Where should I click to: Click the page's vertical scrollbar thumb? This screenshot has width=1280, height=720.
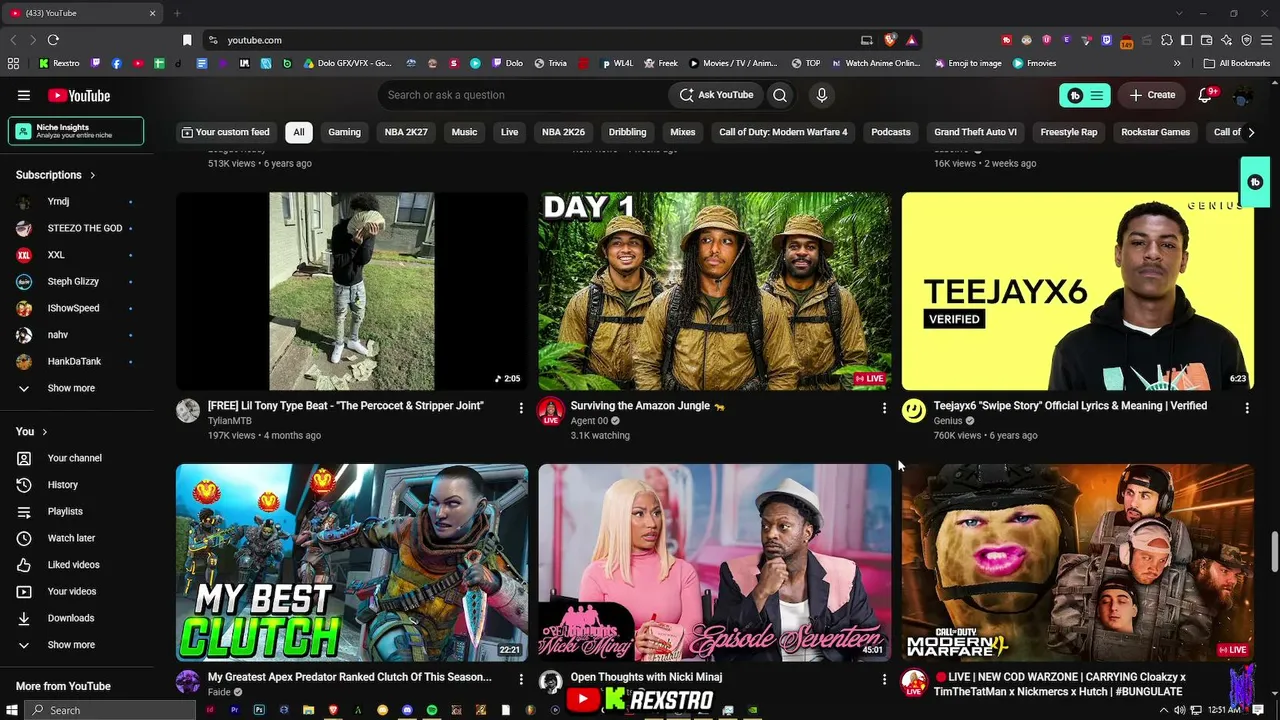pos(1274,551)
